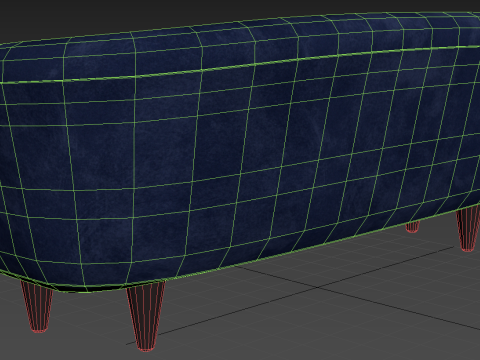Select the tiny distant leg under the sofa's far side
This screenshot has height=360, width=480.
tap(413, 227)
